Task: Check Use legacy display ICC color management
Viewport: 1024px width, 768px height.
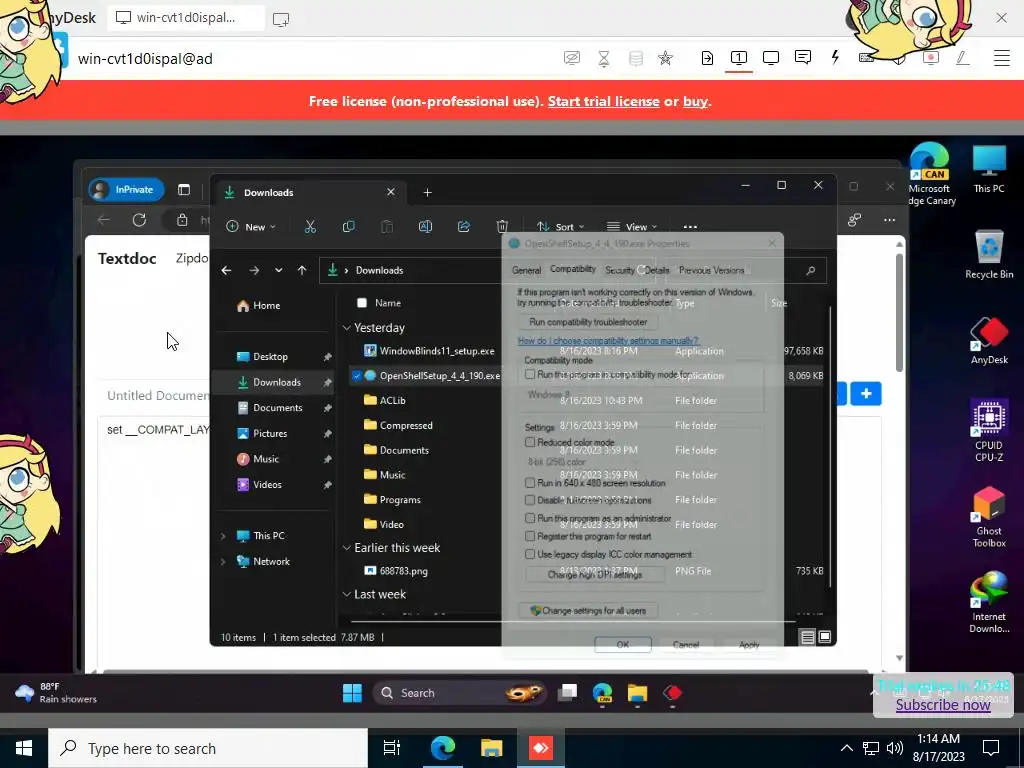Action: 530,554
